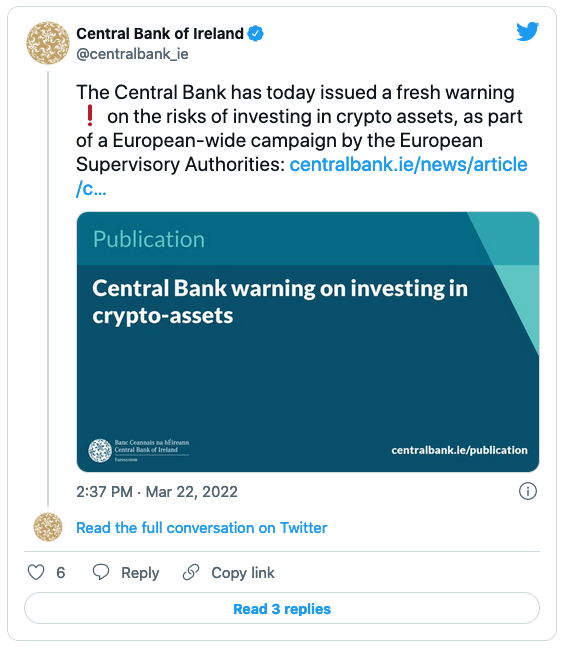Open Central Bank of Ireland profile avatar
Screen dimensions: 563x649
click(48, 43)
